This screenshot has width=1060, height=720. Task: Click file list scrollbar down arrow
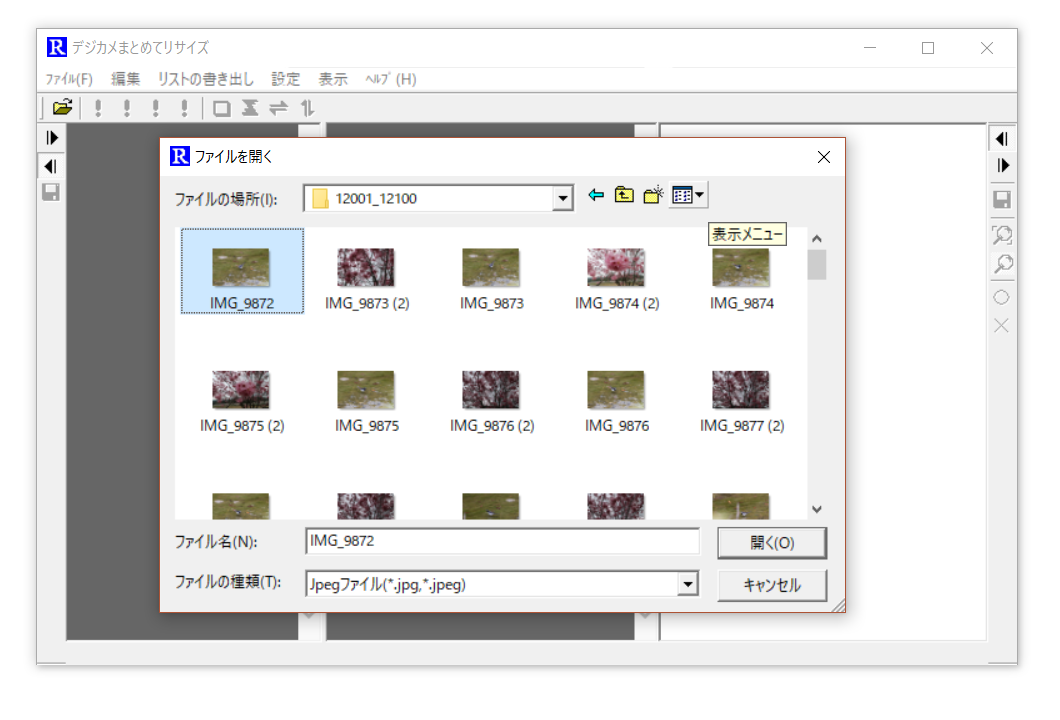tap(817, 509)
